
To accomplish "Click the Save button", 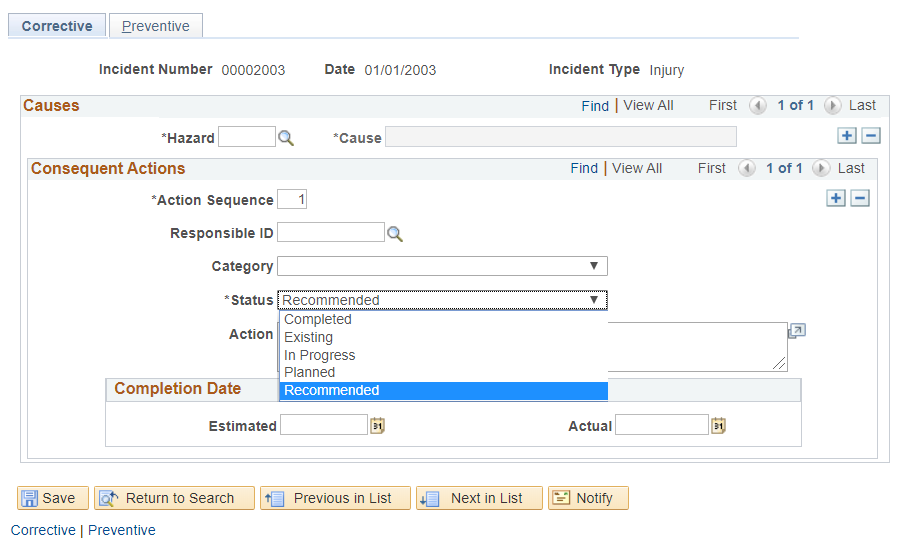I will tap(53, 498).
